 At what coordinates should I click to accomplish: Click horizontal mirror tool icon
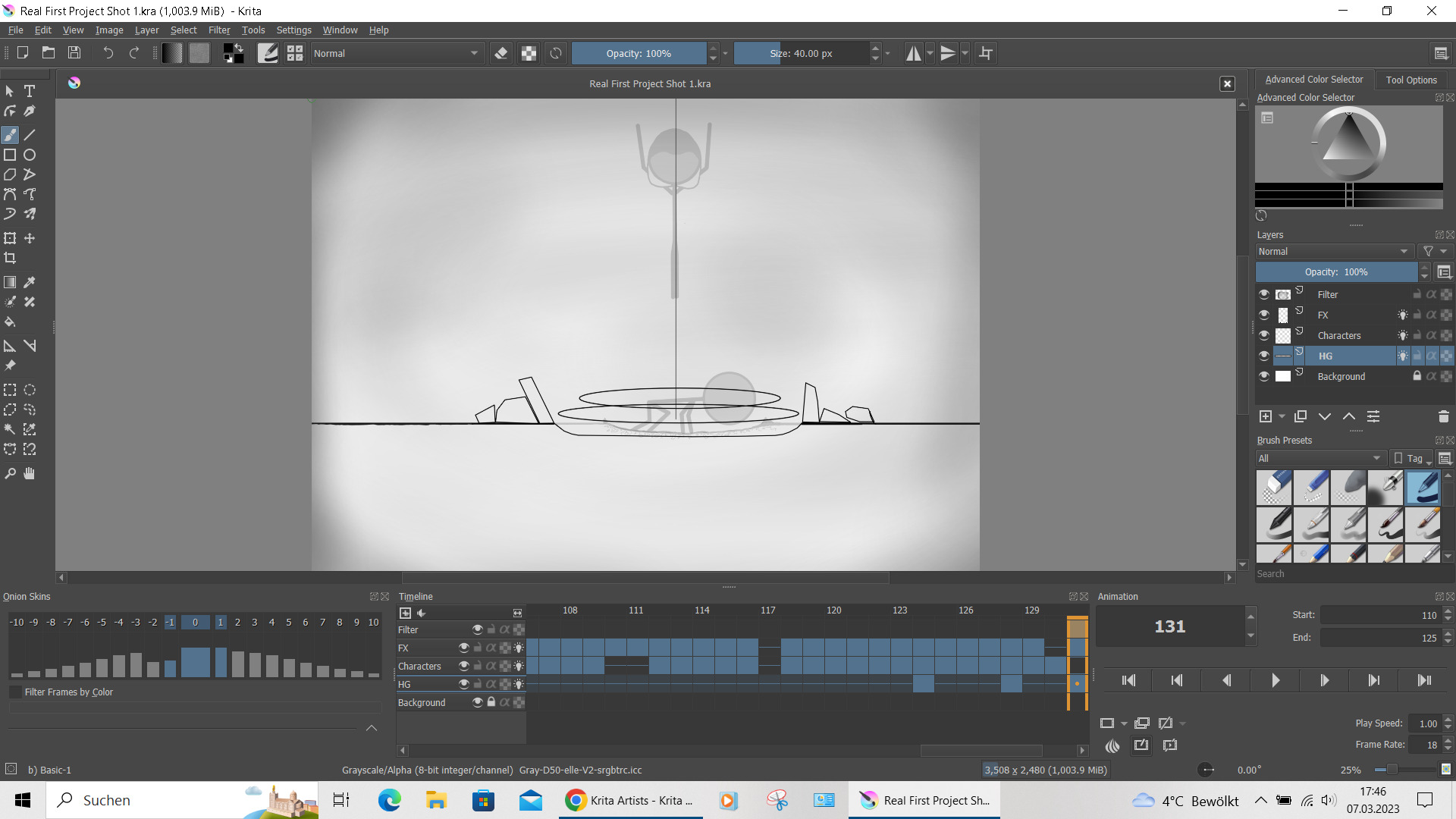click(x=914, y=53)
